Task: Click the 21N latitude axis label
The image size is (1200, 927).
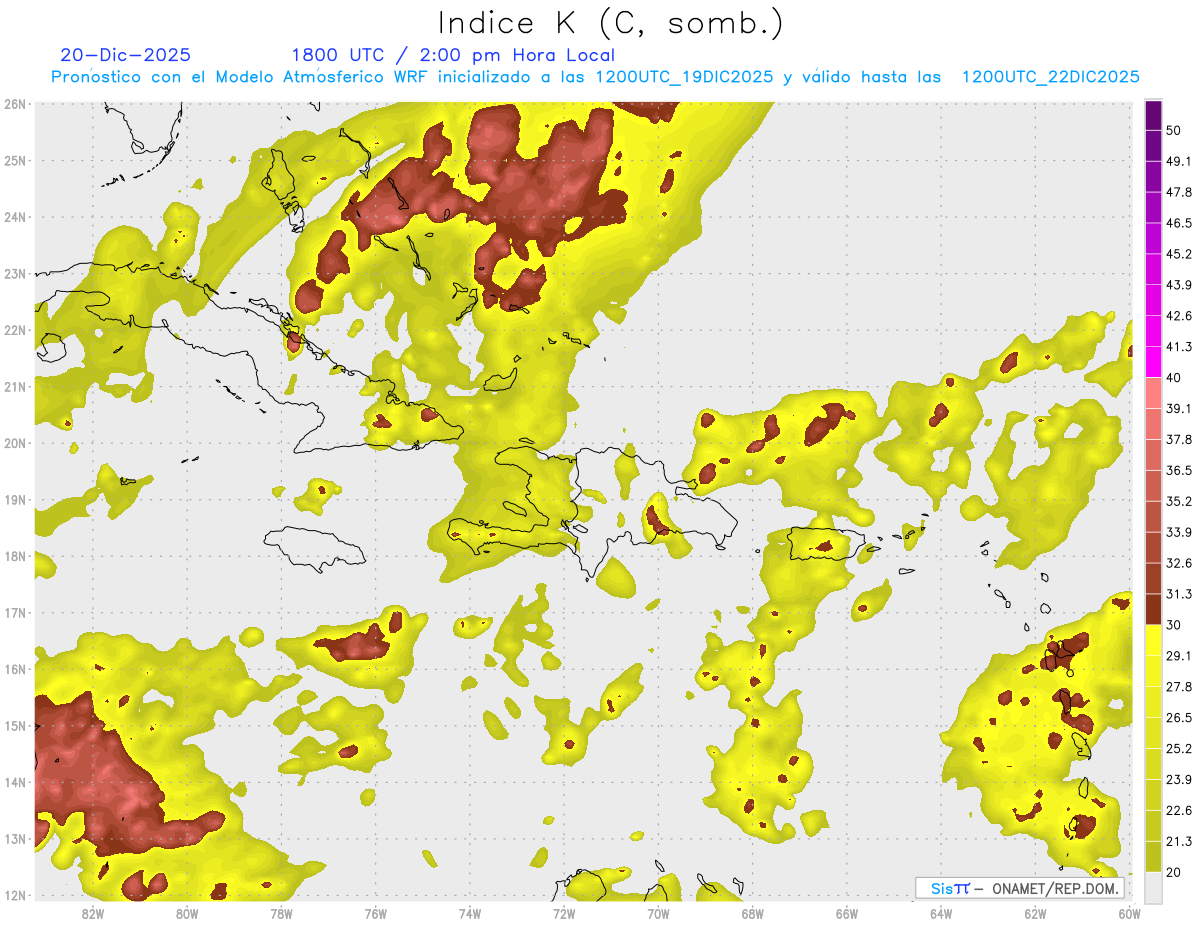Action: pos(15,387)
